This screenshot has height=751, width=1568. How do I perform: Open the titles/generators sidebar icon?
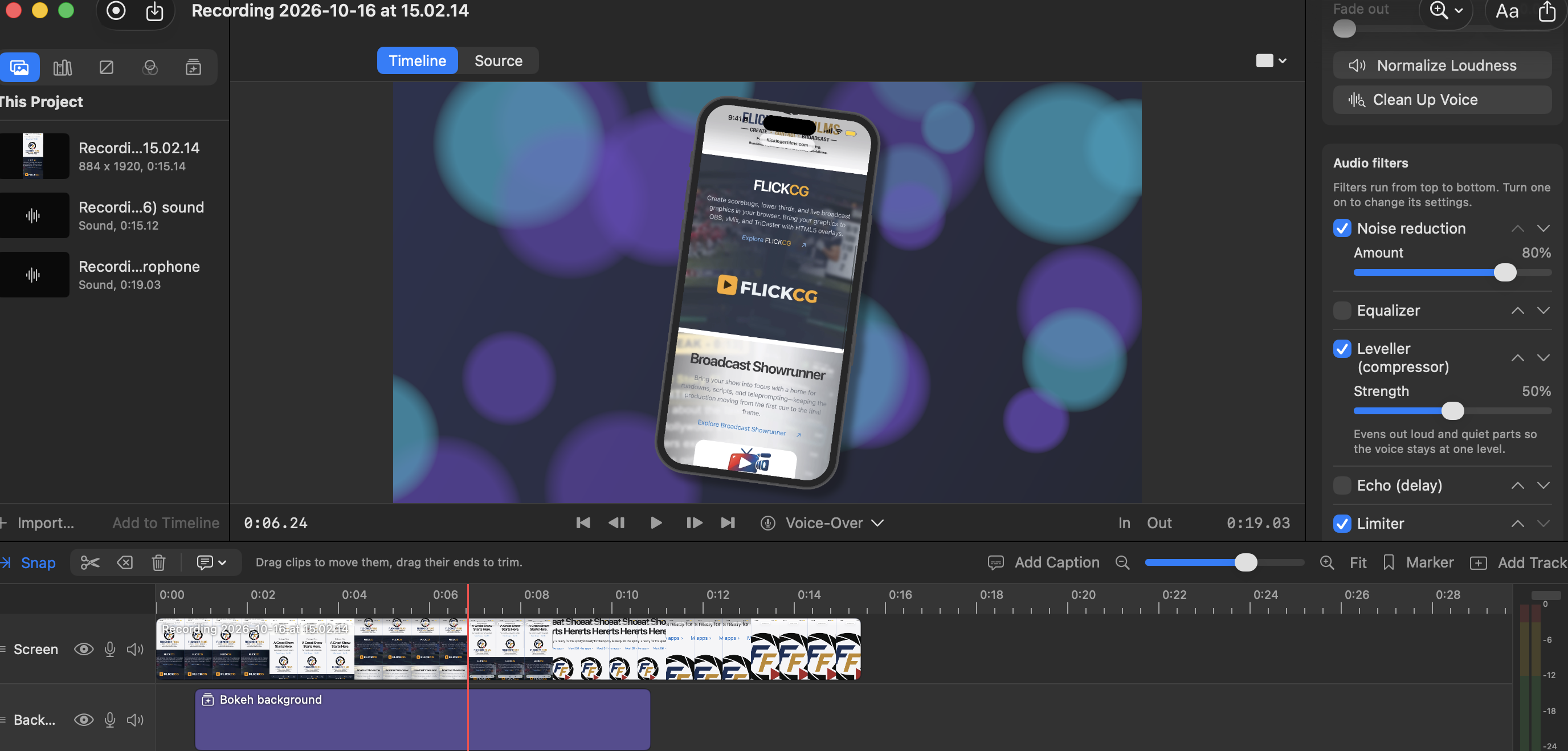tap(194, 67)
